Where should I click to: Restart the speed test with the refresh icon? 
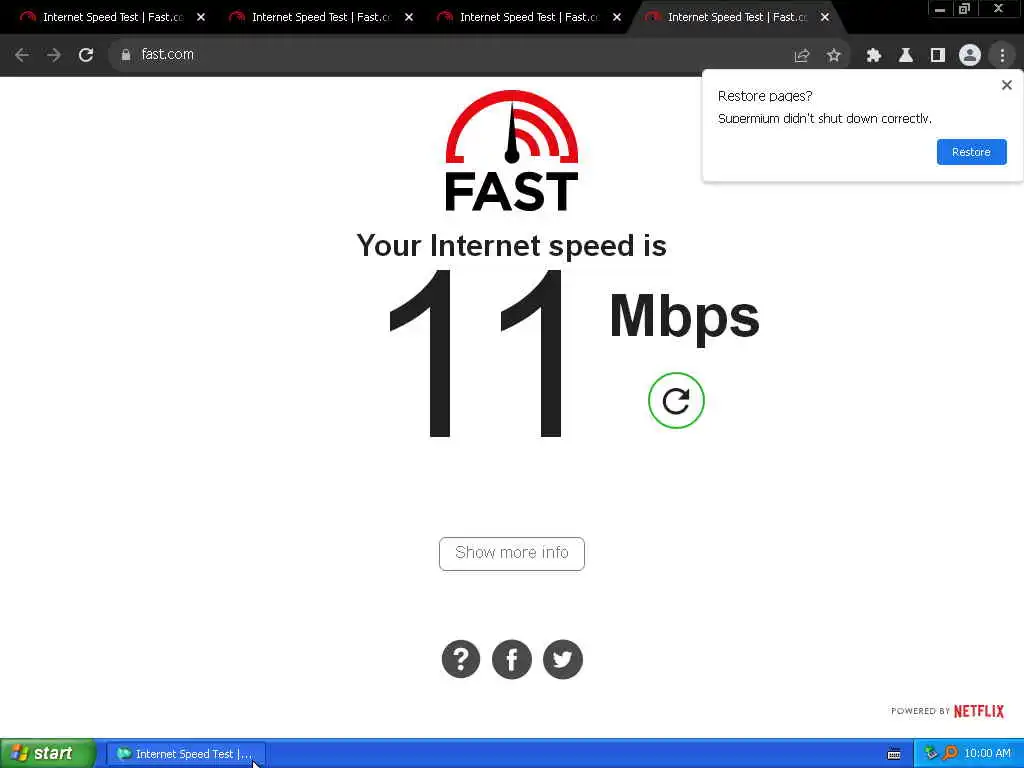(676, 400)
